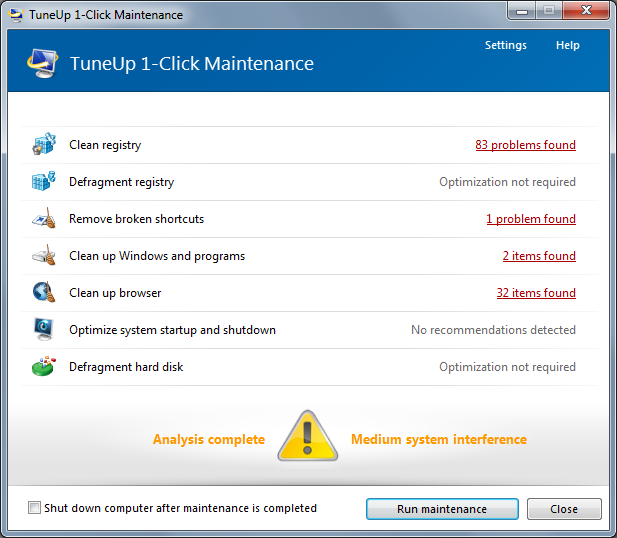Open the Settings menu
This screenshot has height=538, width=617.
pyautogui.click(x=505, y=46)
